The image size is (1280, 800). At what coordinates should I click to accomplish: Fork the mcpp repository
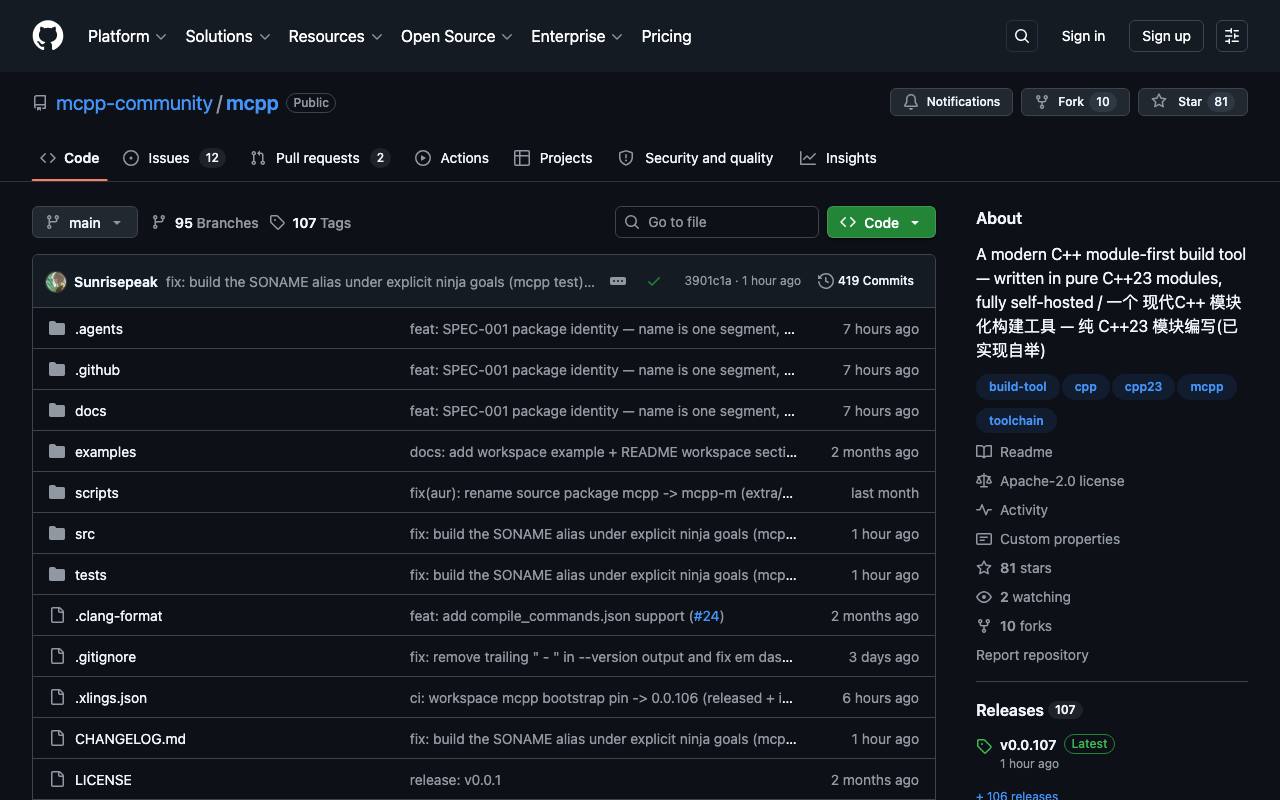pyautogui.click(x=1075, y=102)
